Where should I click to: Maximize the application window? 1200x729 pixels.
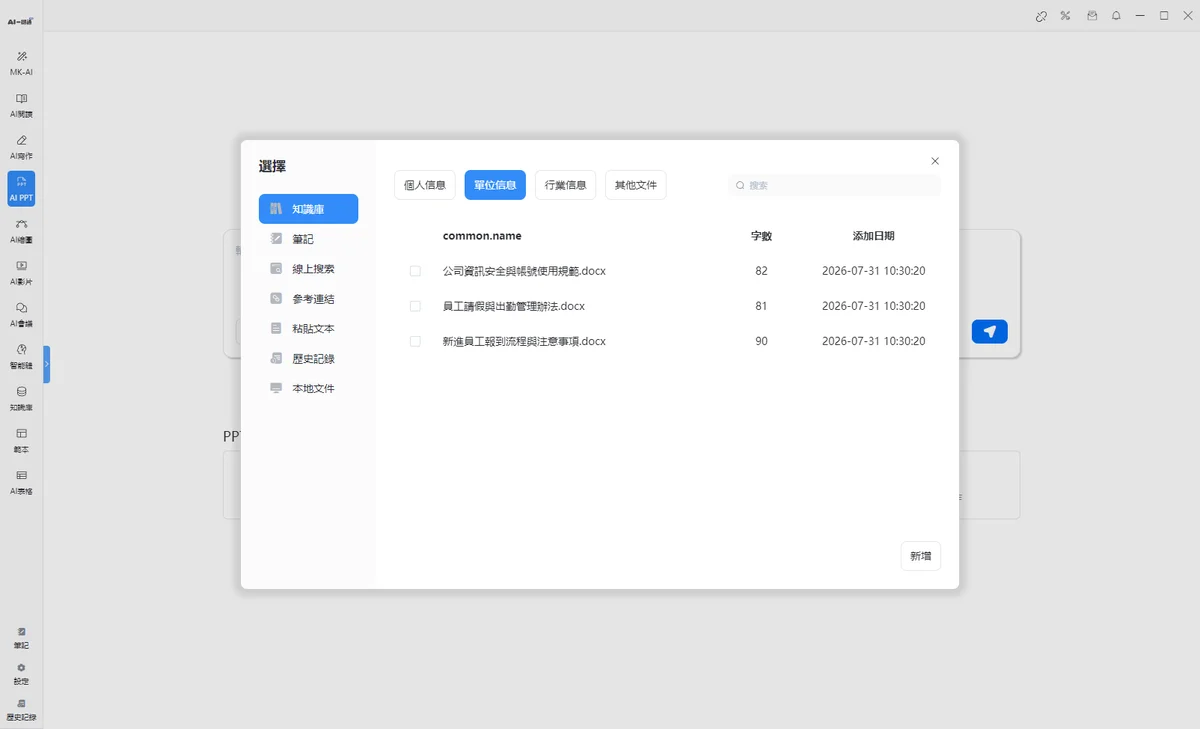pos(1164,16)
